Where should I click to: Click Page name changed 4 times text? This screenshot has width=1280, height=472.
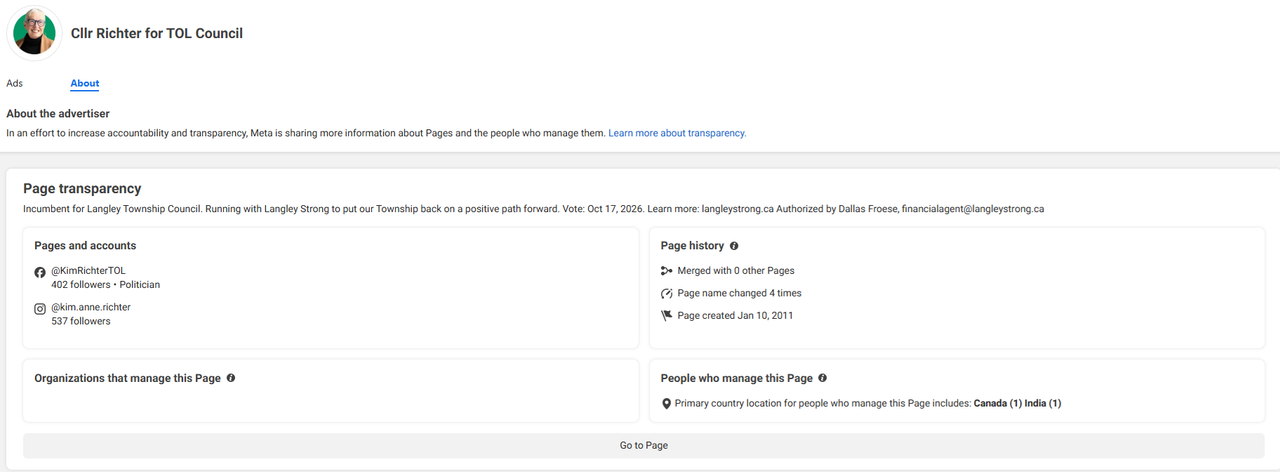tap(739, 294)
